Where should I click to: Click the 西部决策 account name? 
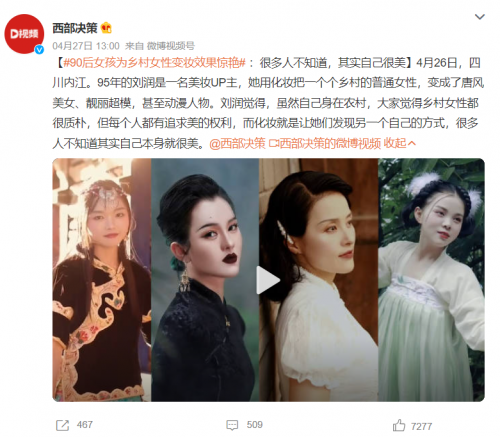pos(75,28)
